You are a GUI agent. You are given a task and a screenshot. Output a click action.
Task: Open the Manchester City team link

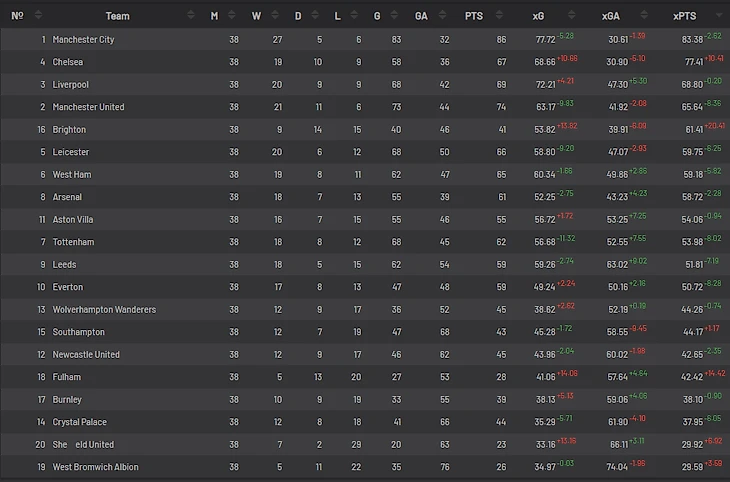click(x=83, y=39)
